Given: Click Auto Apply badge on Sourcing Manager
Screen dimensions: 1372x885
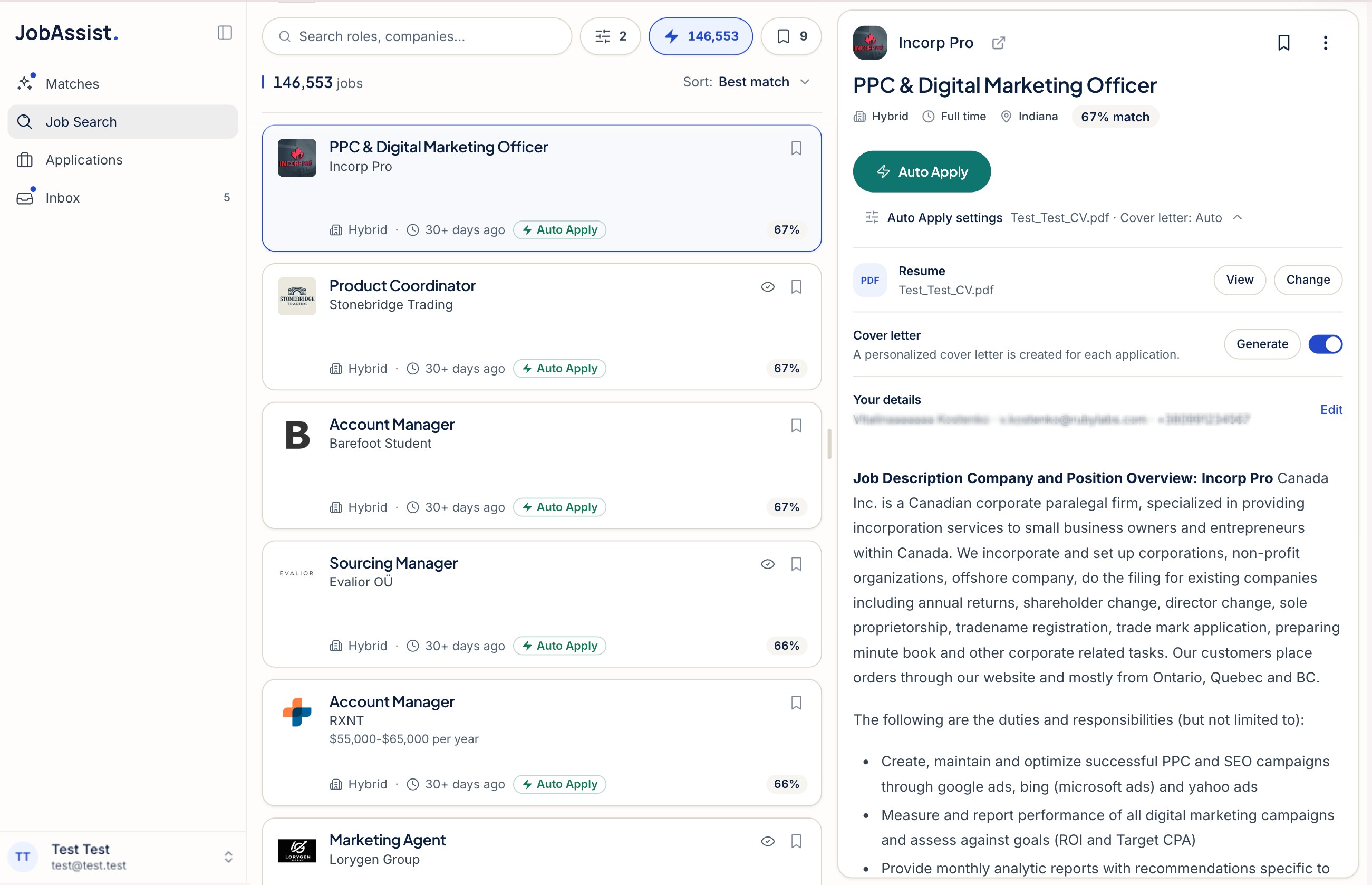Looking at the screenshot, I should click(x=559, y=646).
